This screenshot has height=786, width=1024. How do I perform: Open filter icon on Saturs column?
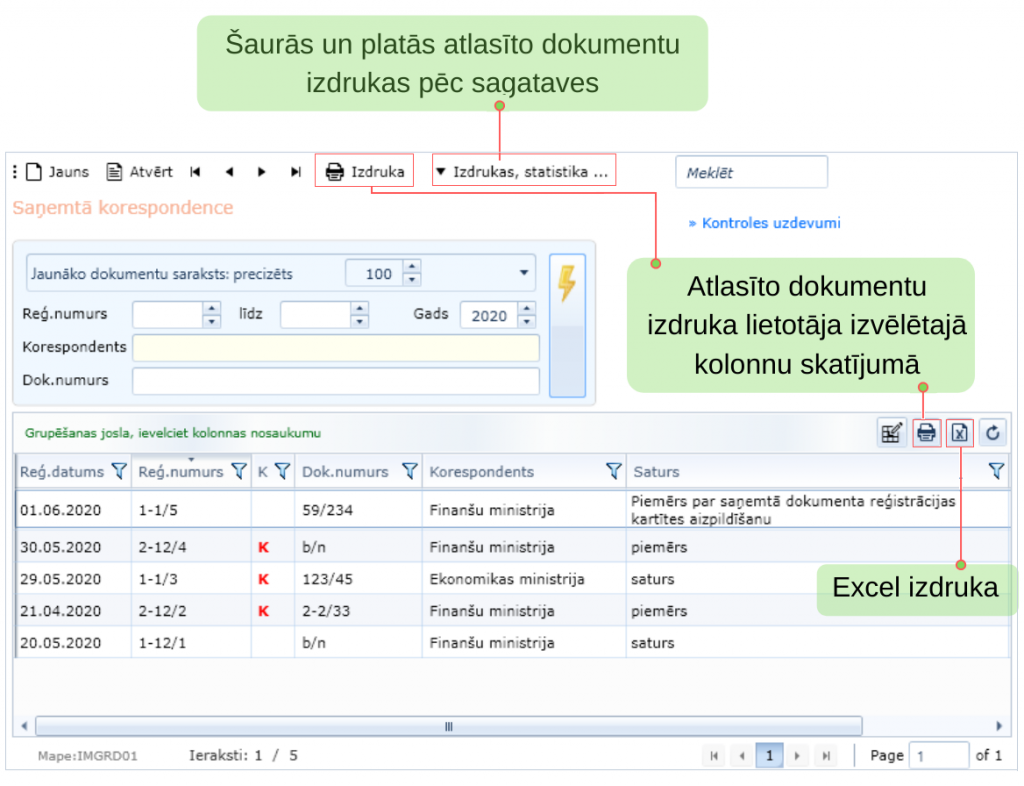click(996, 471)
